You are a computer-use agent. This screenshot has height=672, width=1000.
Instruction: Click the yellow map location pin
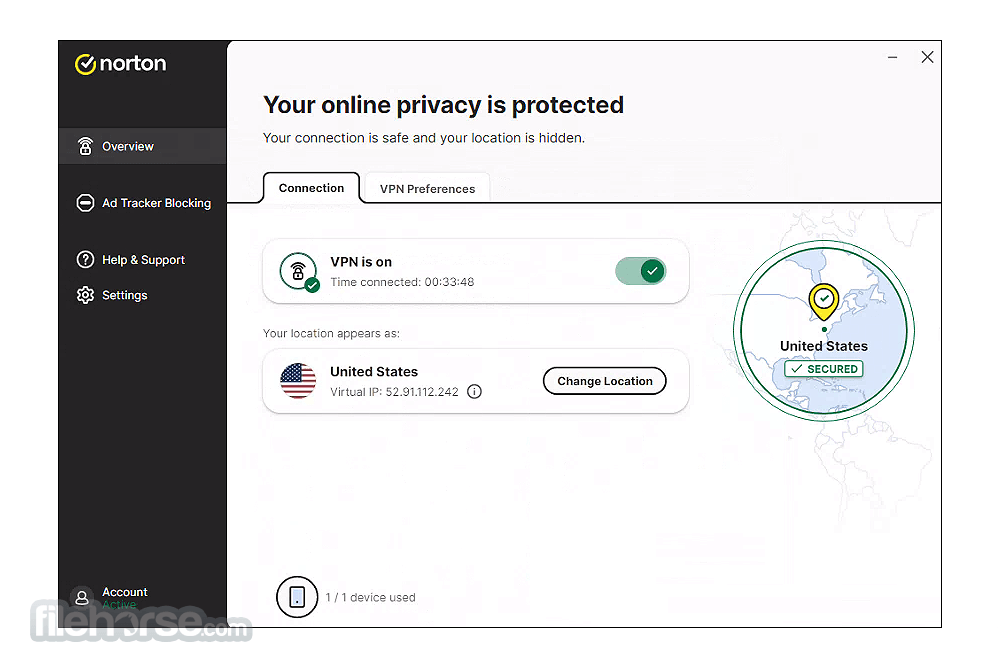point(824,302)
